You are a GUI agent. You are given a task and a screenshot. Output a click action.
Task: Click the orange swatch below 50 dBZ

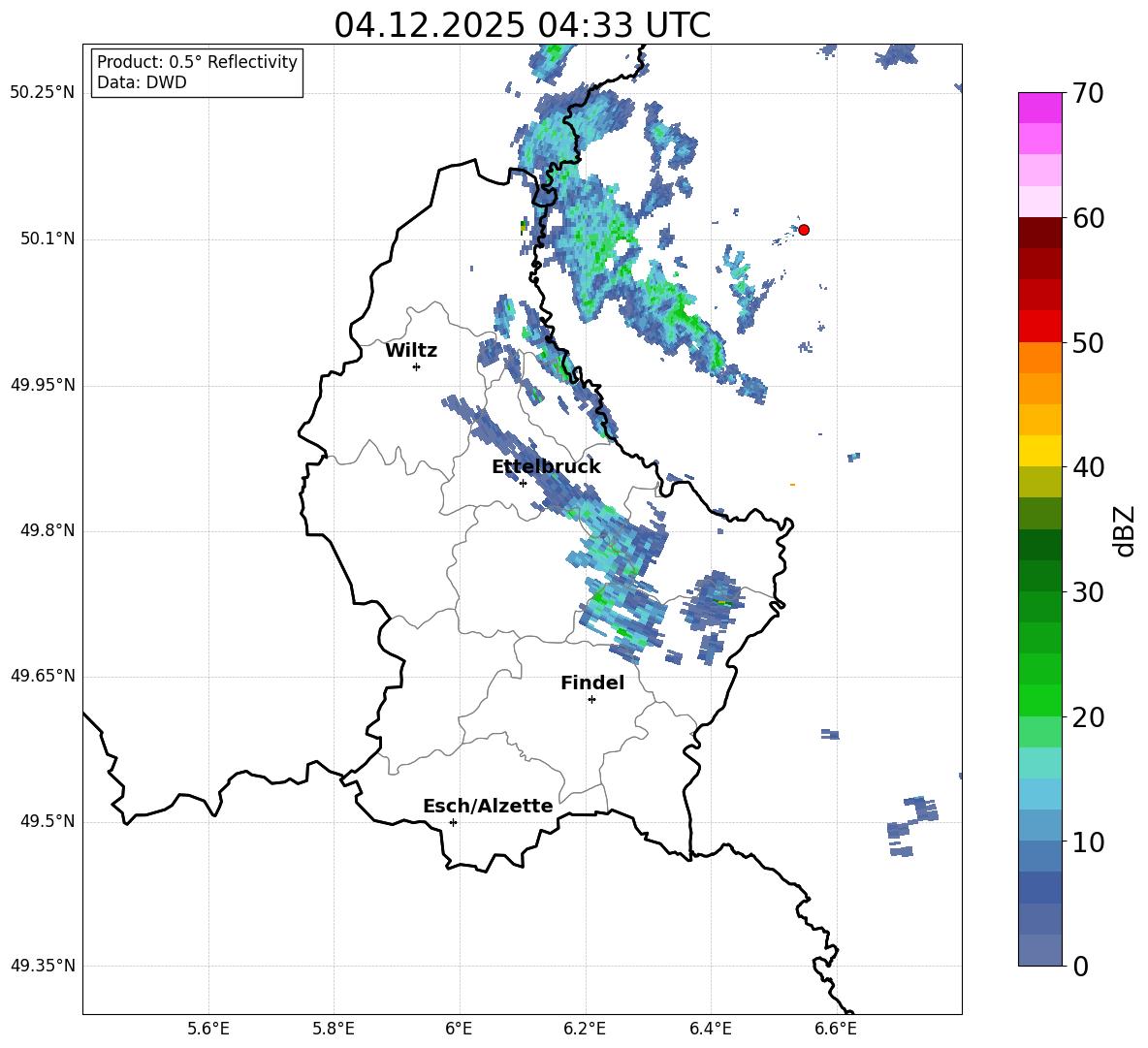1040,358
